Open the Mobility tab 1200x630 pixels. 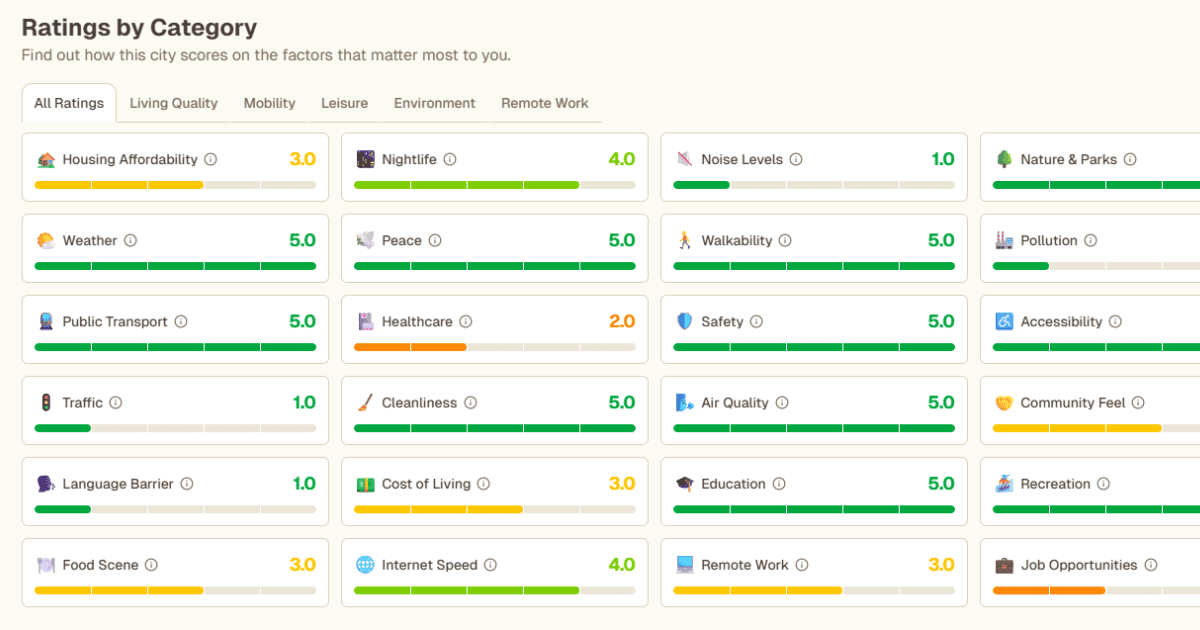tap(269, 103)
